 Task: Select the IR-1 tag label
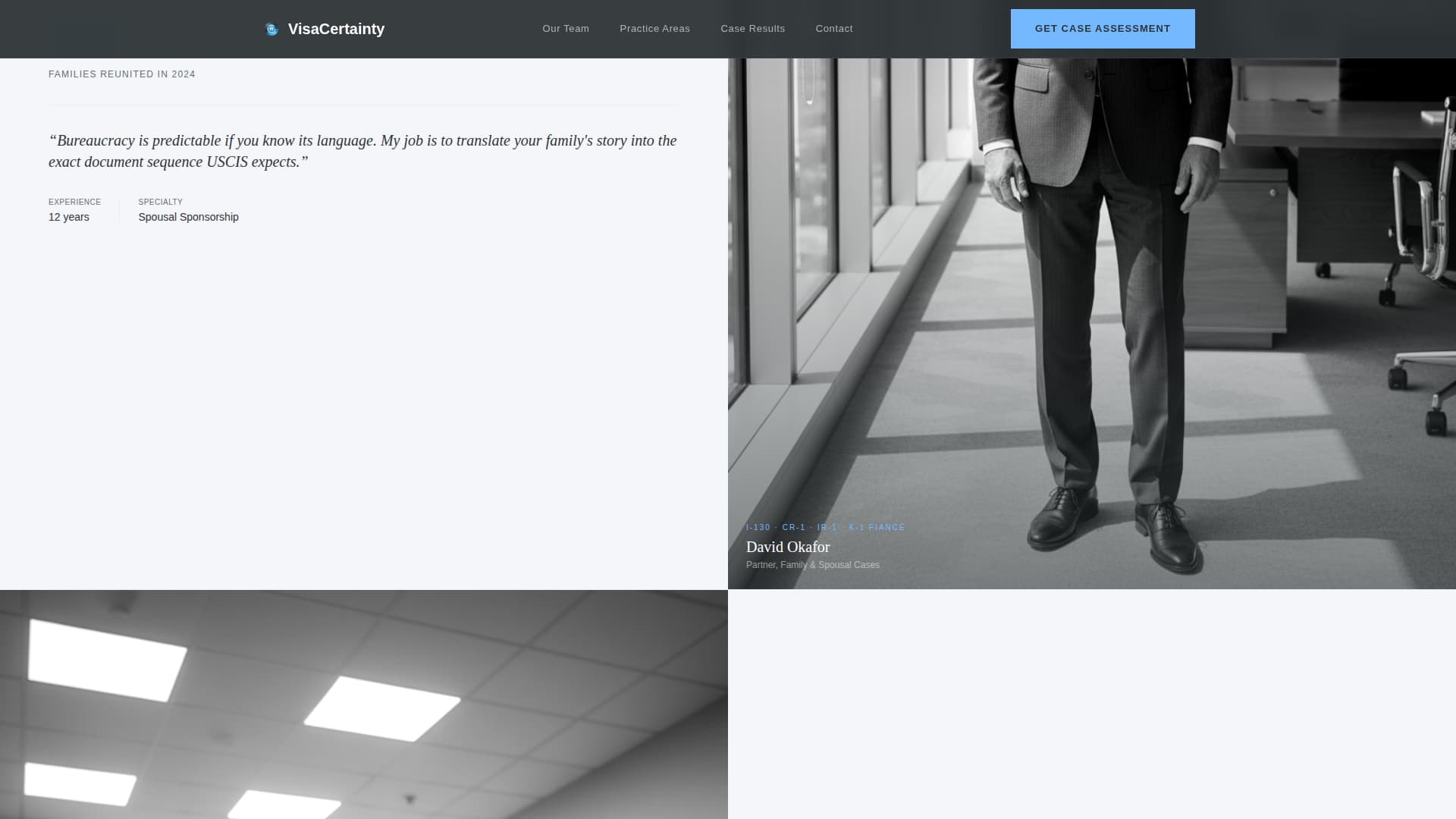(x=827, y=528)
